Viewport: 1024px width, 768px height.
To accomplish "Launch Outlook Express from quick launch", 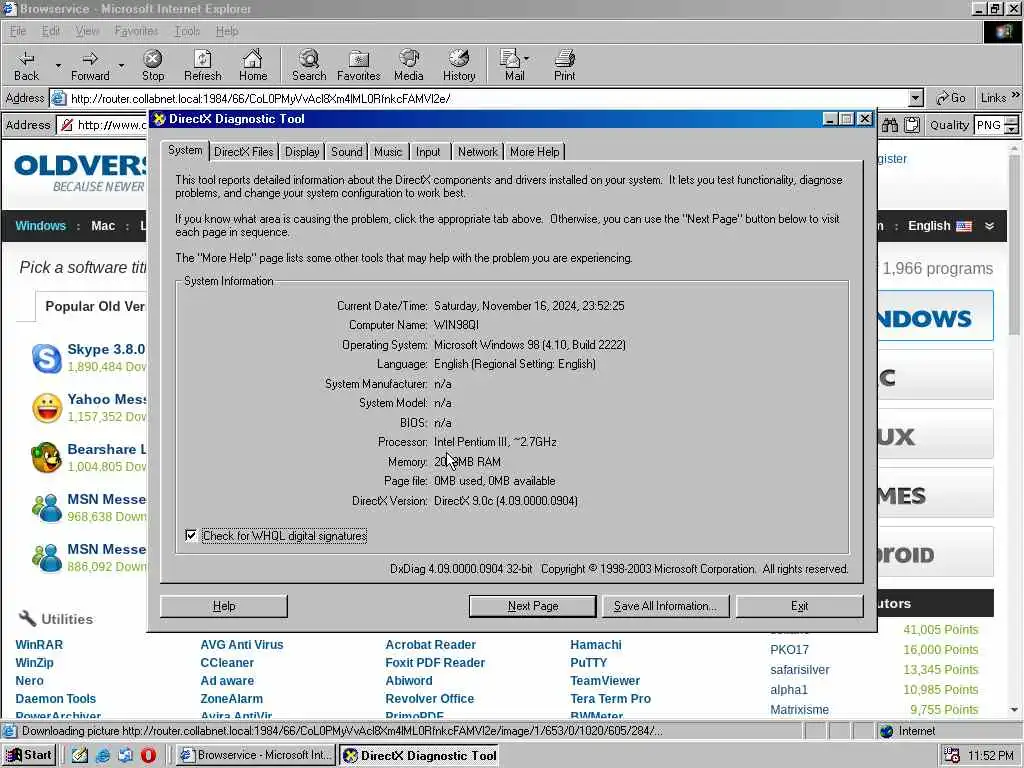I will click(x=125, y=755).
